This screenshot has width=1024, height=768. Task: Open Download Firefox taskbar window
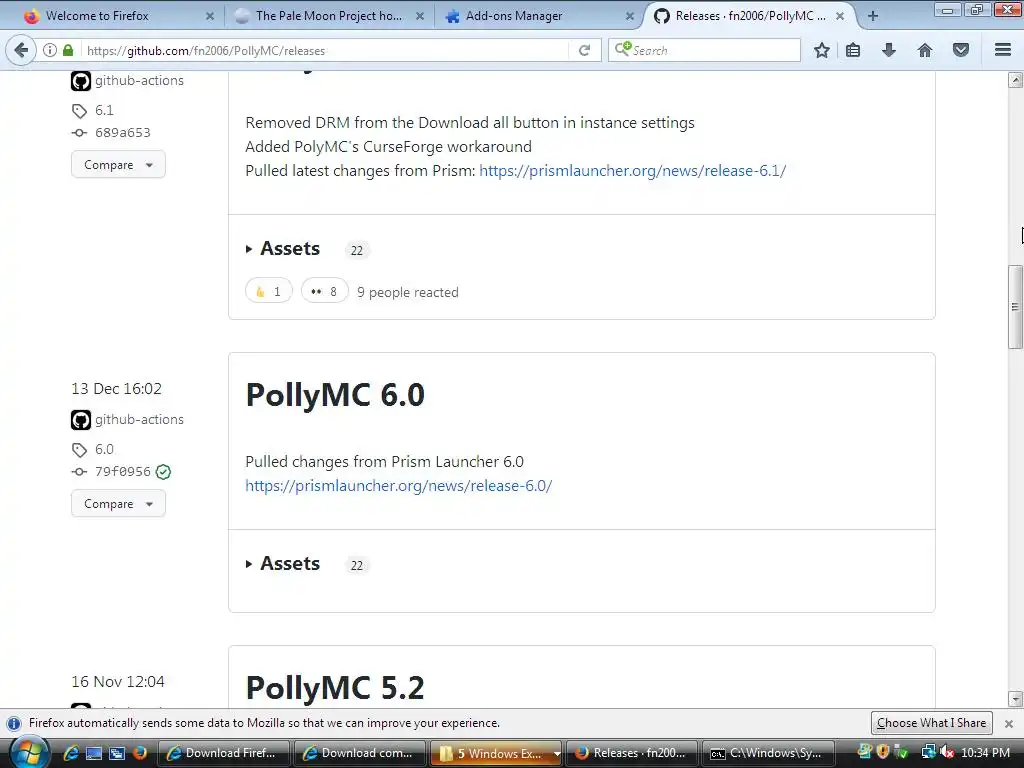[x=223, y=753]
